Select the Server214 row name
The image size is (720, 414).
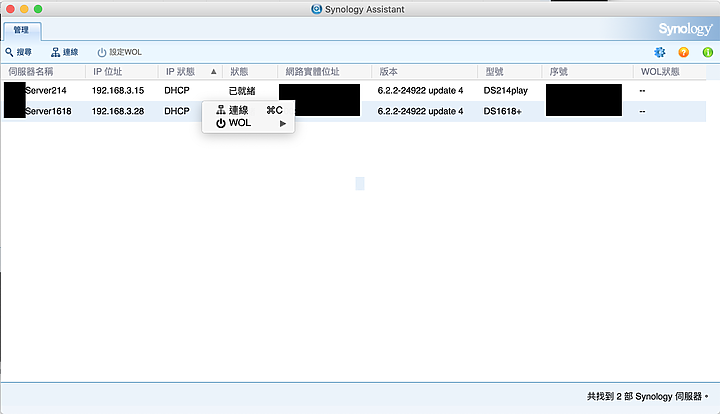tap(45, 90)
